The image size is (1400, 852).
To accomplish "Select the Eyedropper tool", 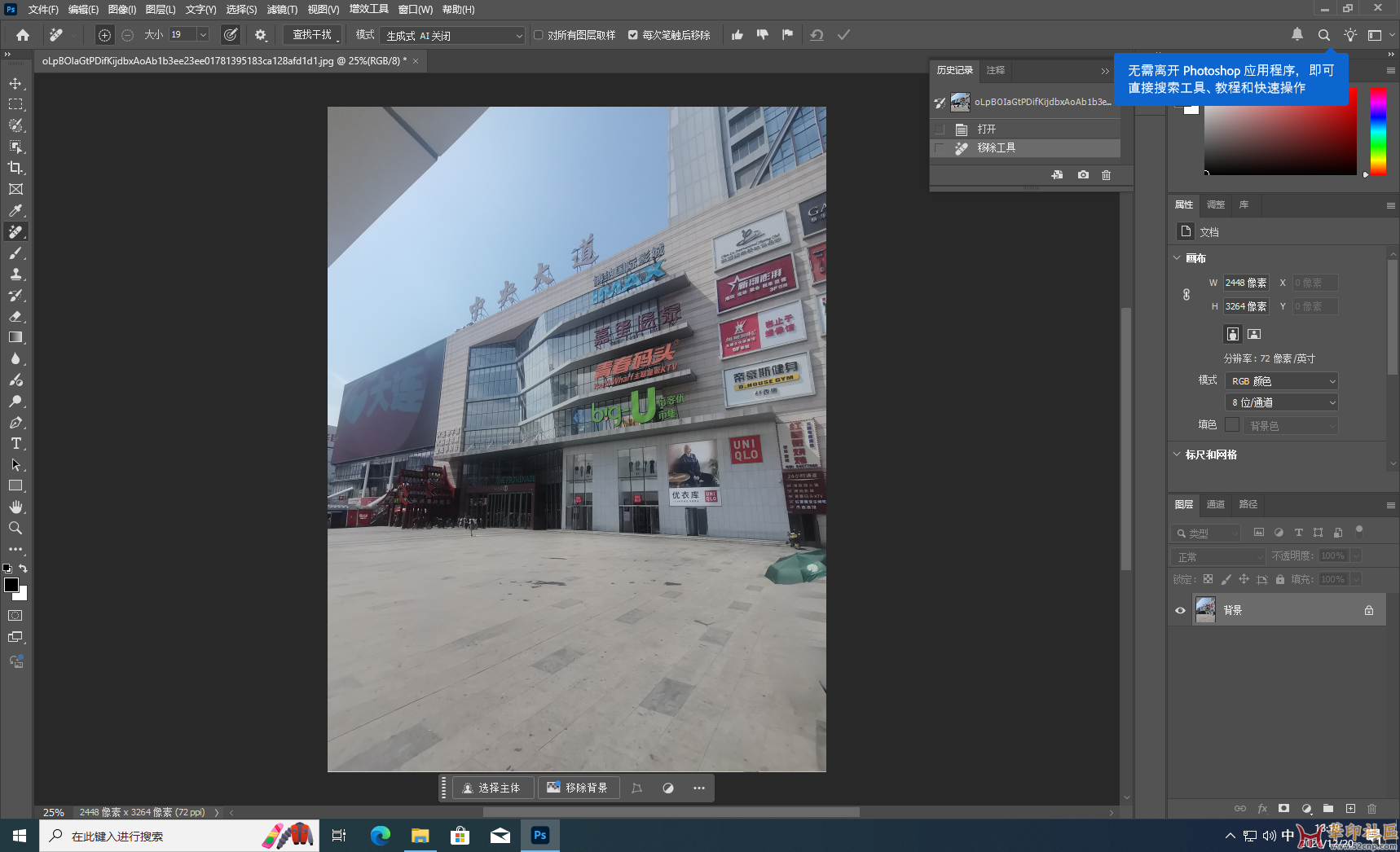I will click(15, 210).
